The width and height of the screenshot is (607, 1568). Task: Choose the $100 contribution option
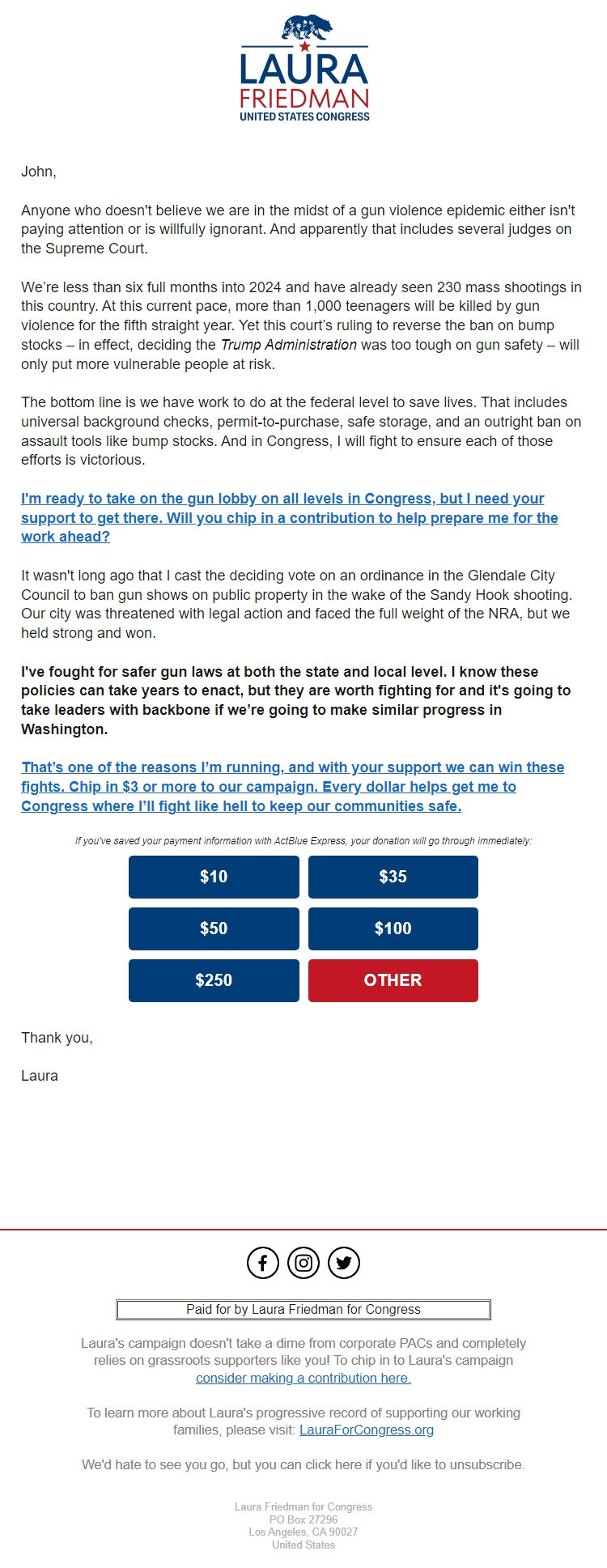pos(393,928)
